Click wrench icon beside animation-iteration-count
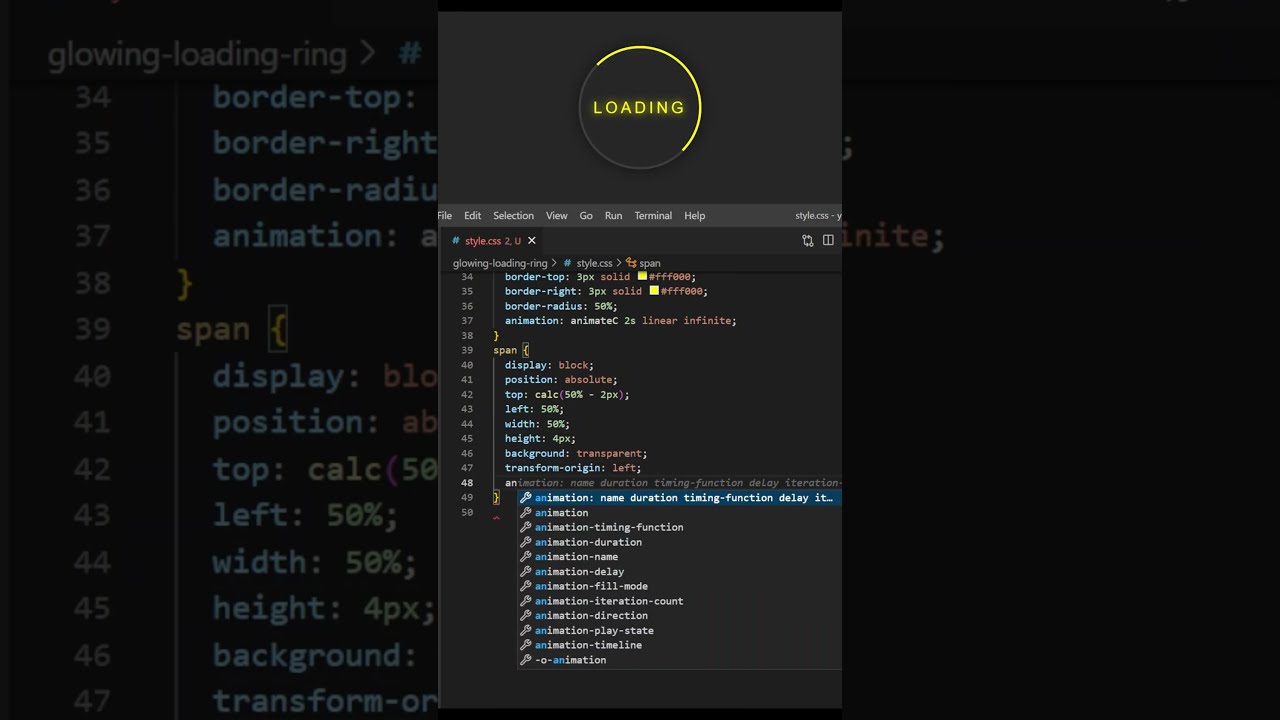 click(526, 601)
